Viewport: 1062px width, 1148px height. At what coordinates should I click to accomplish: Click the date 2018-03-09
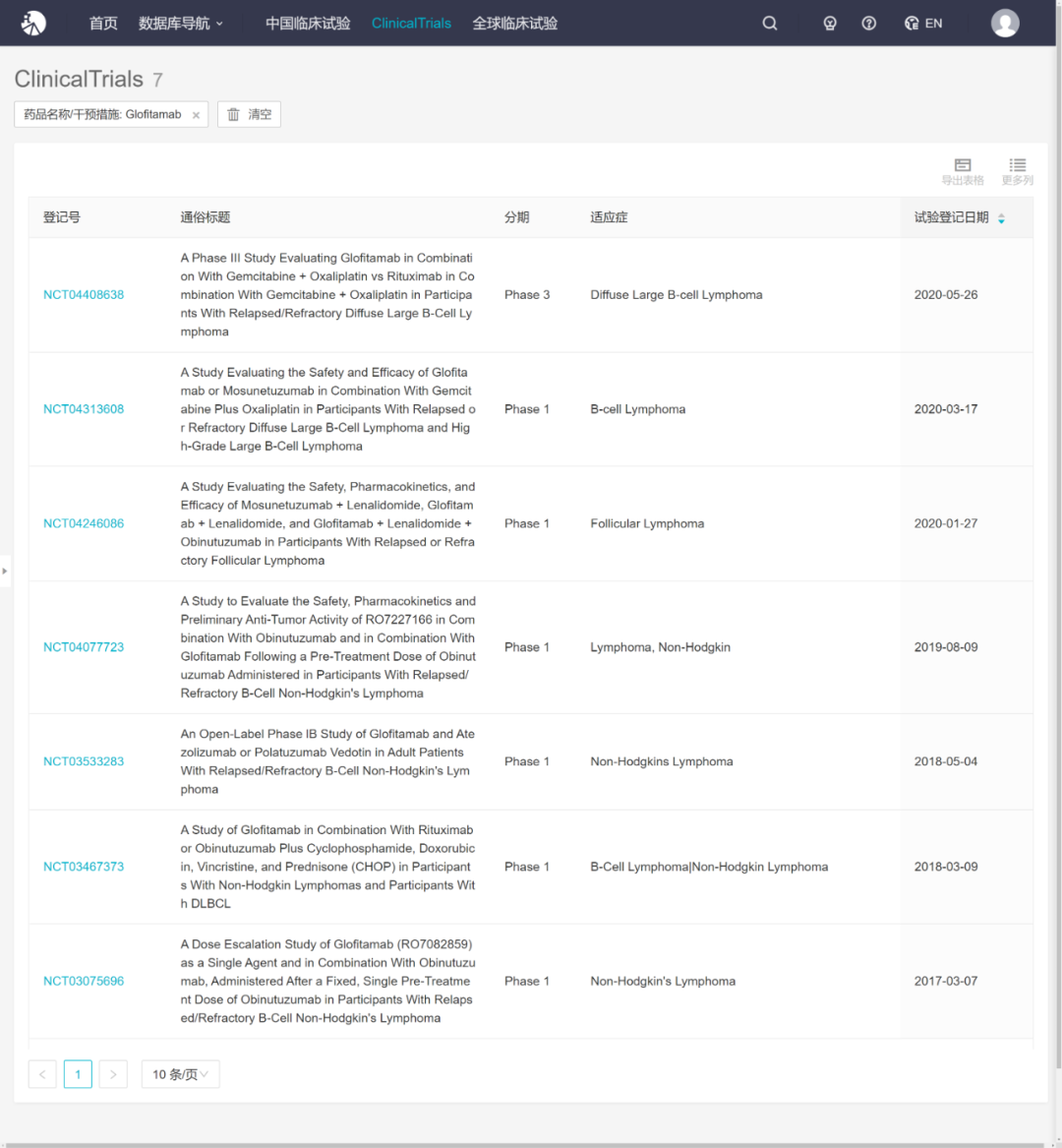tap(946, 867)
